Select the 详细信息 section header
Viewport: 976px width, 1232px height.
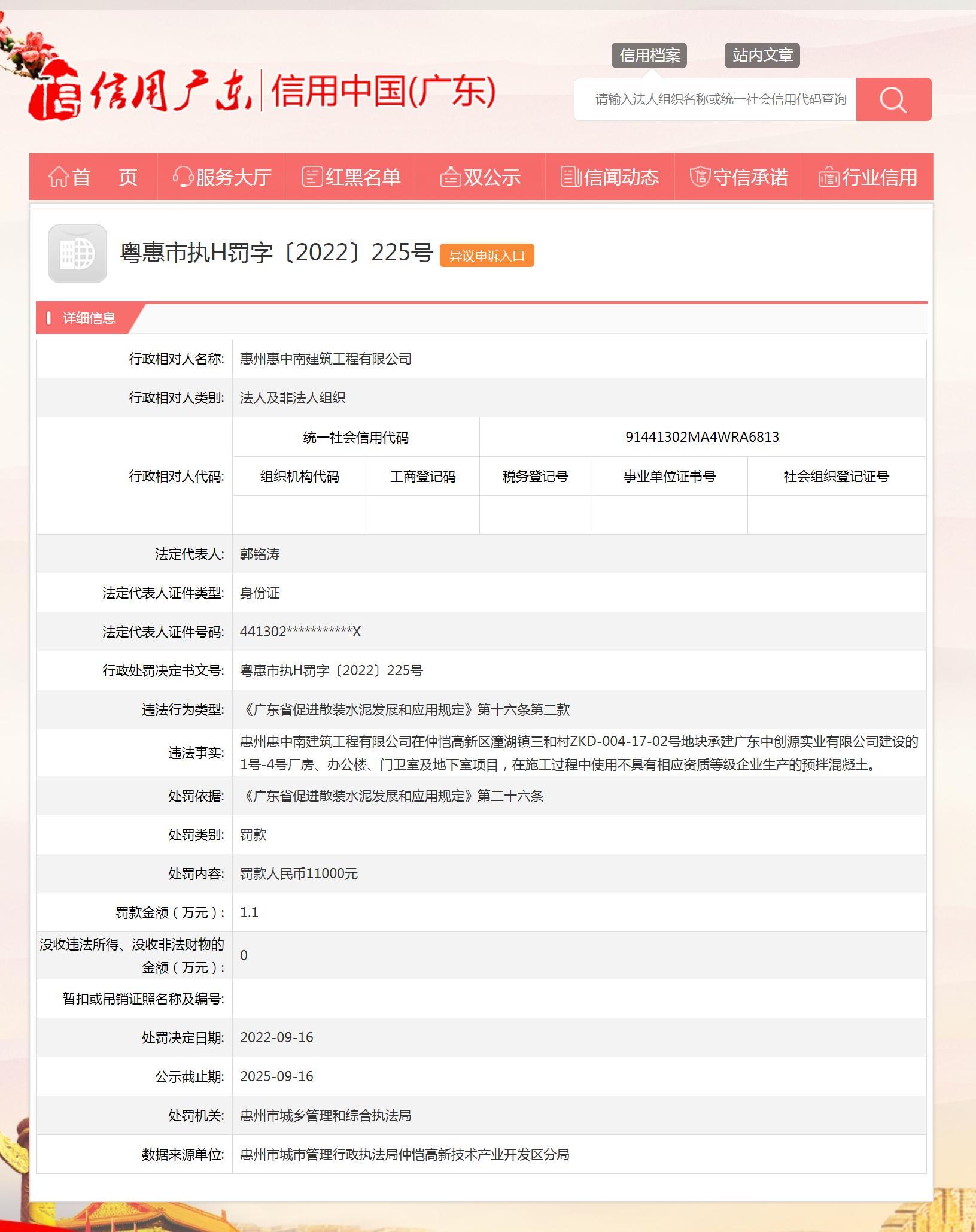pos(89,318)
